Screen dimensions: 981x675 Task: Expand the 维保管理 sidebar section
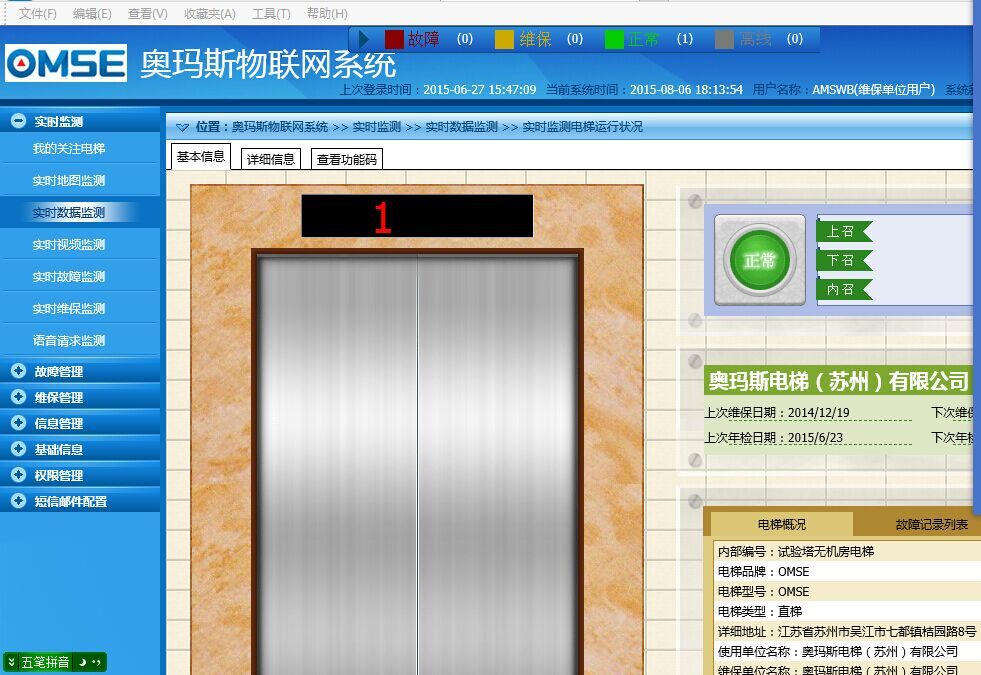18,397
